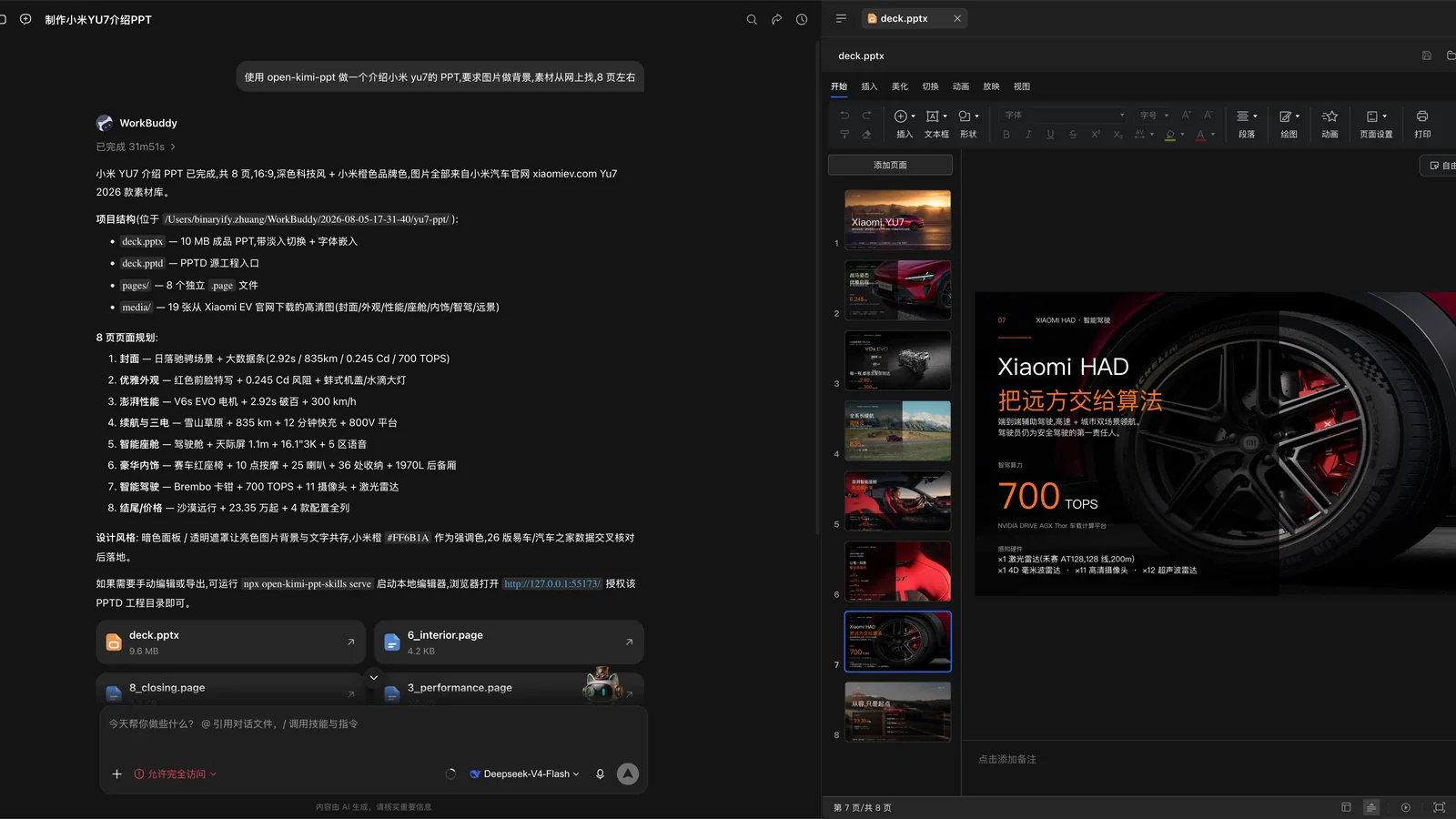Switch to the 动画 ribbon tab
Viewport: 1456px width, 819px height.
(x=961, y=86)
